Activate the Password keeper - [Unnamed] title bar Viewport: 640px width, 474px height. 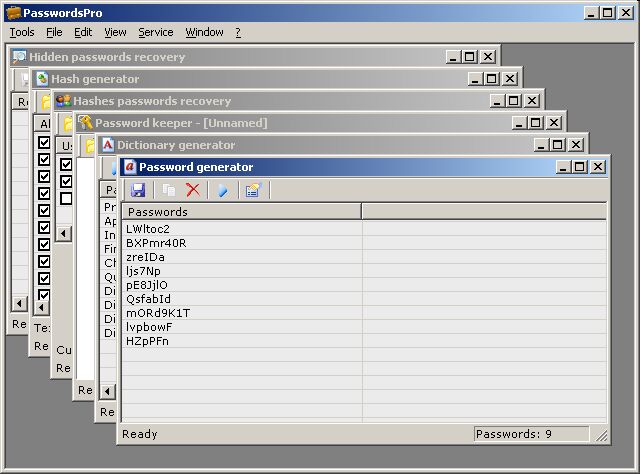(x=320, y=123)
